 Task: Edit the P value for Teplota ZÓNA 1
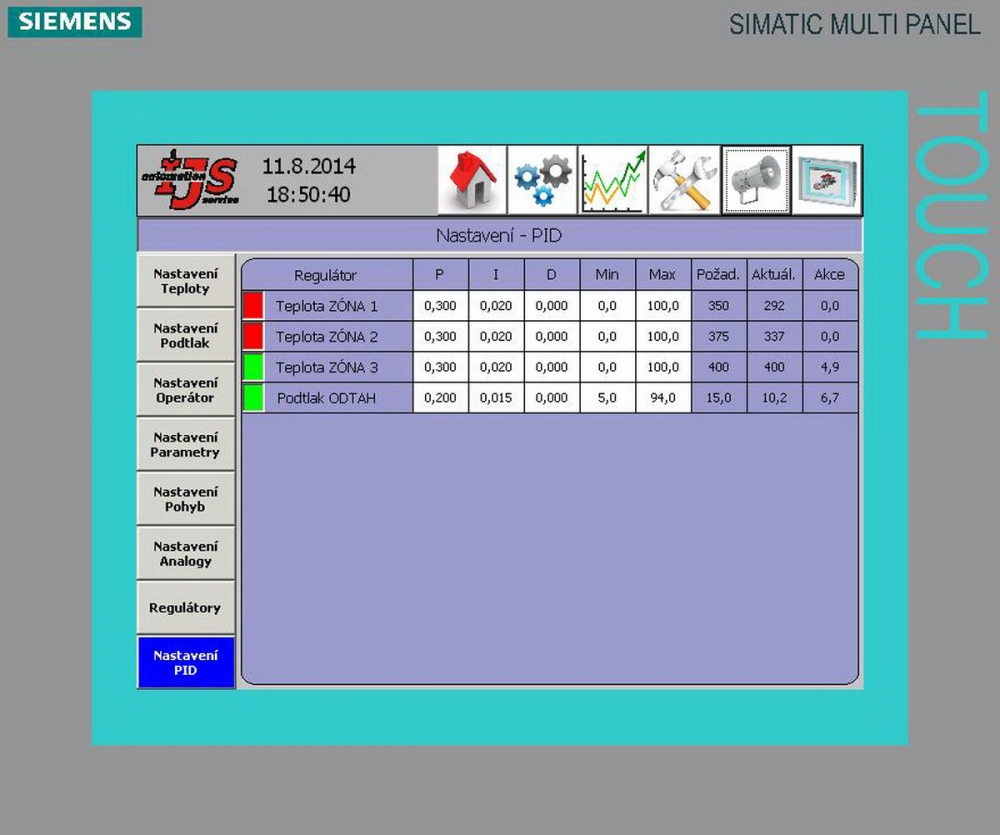click(x=440, y=306)
